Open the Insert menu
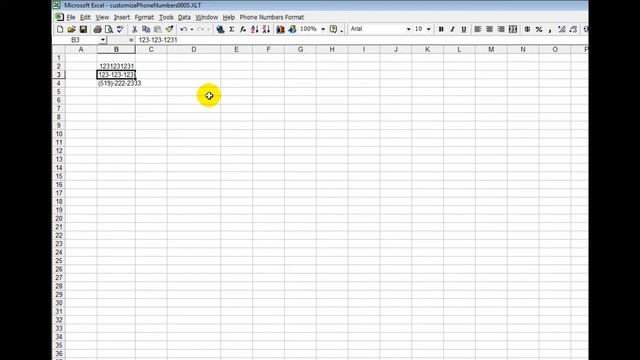Viewport: 640px width, 360px height. point(122,17)
